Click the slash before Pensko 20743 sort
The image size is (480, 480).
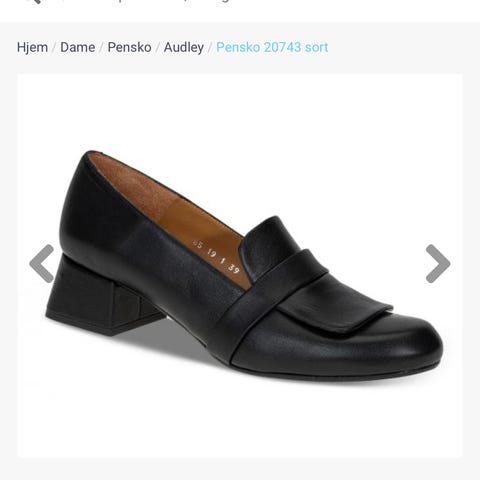[x=210, y=47]
